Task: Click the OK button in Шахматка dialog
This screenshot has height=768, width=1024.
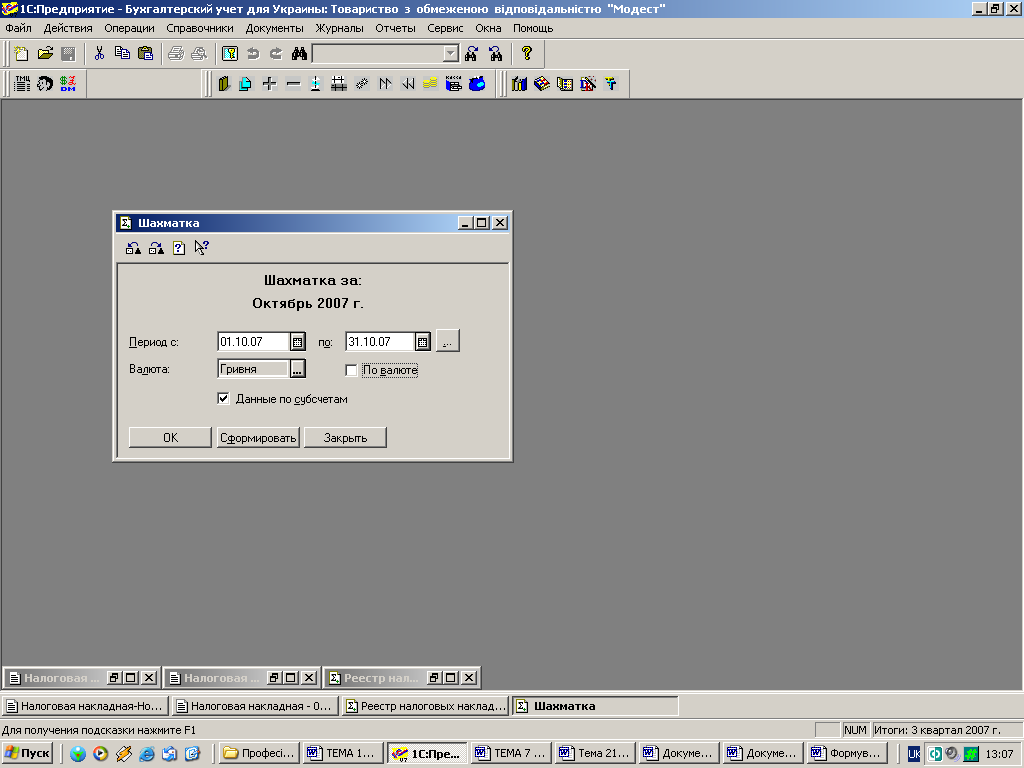Action: coord(170,438)
